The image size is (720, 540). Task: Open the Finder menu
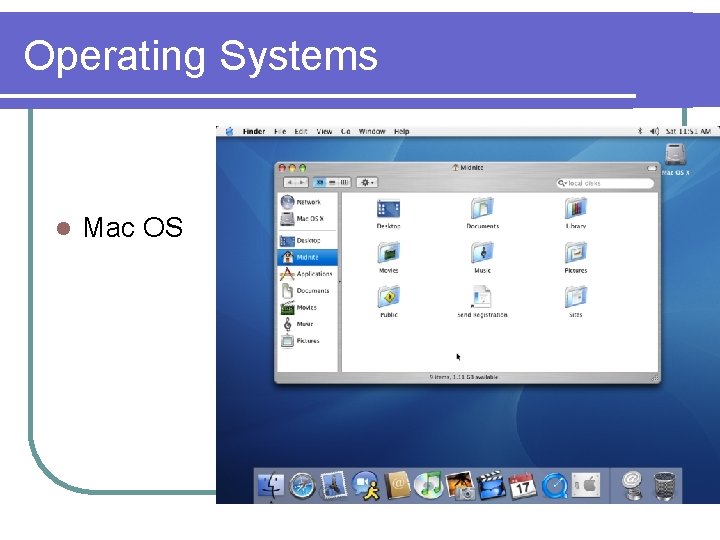click(x=254, y=131)
